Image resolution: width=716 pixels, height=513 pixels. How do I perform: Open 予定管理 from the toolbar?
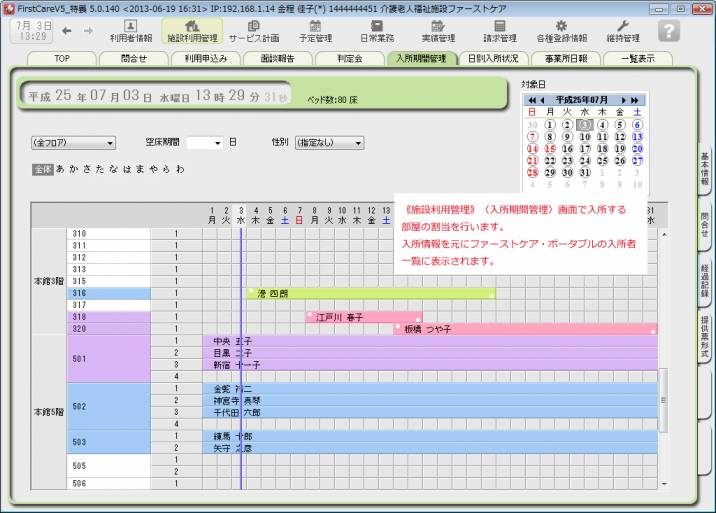(315, 30)
